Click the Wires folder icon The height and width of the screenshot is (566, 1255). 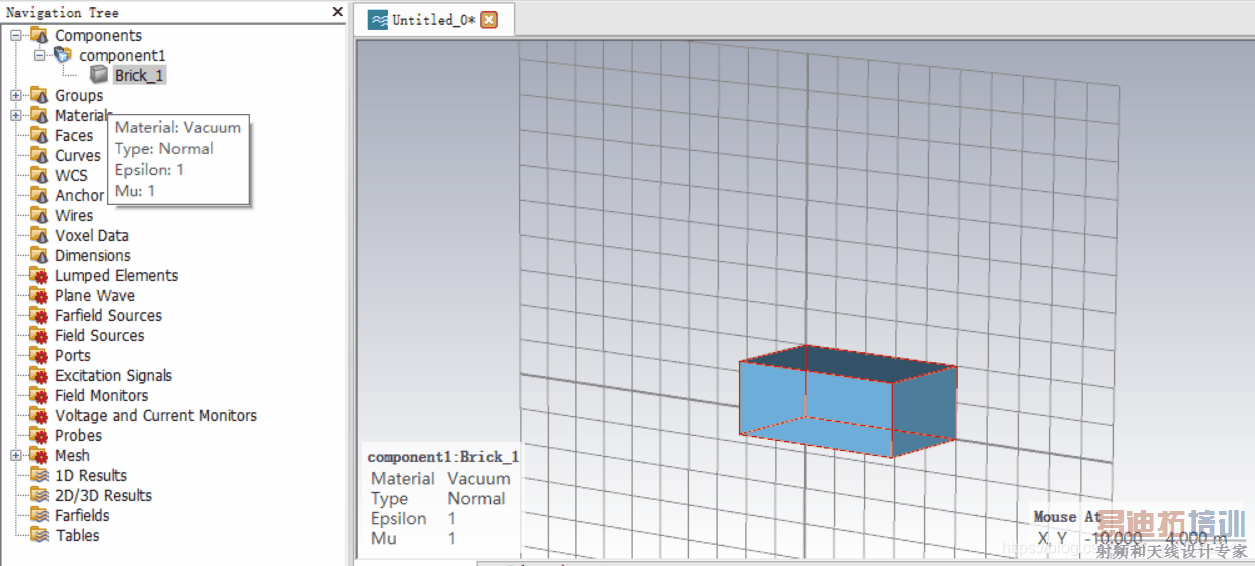coord(39,215)
